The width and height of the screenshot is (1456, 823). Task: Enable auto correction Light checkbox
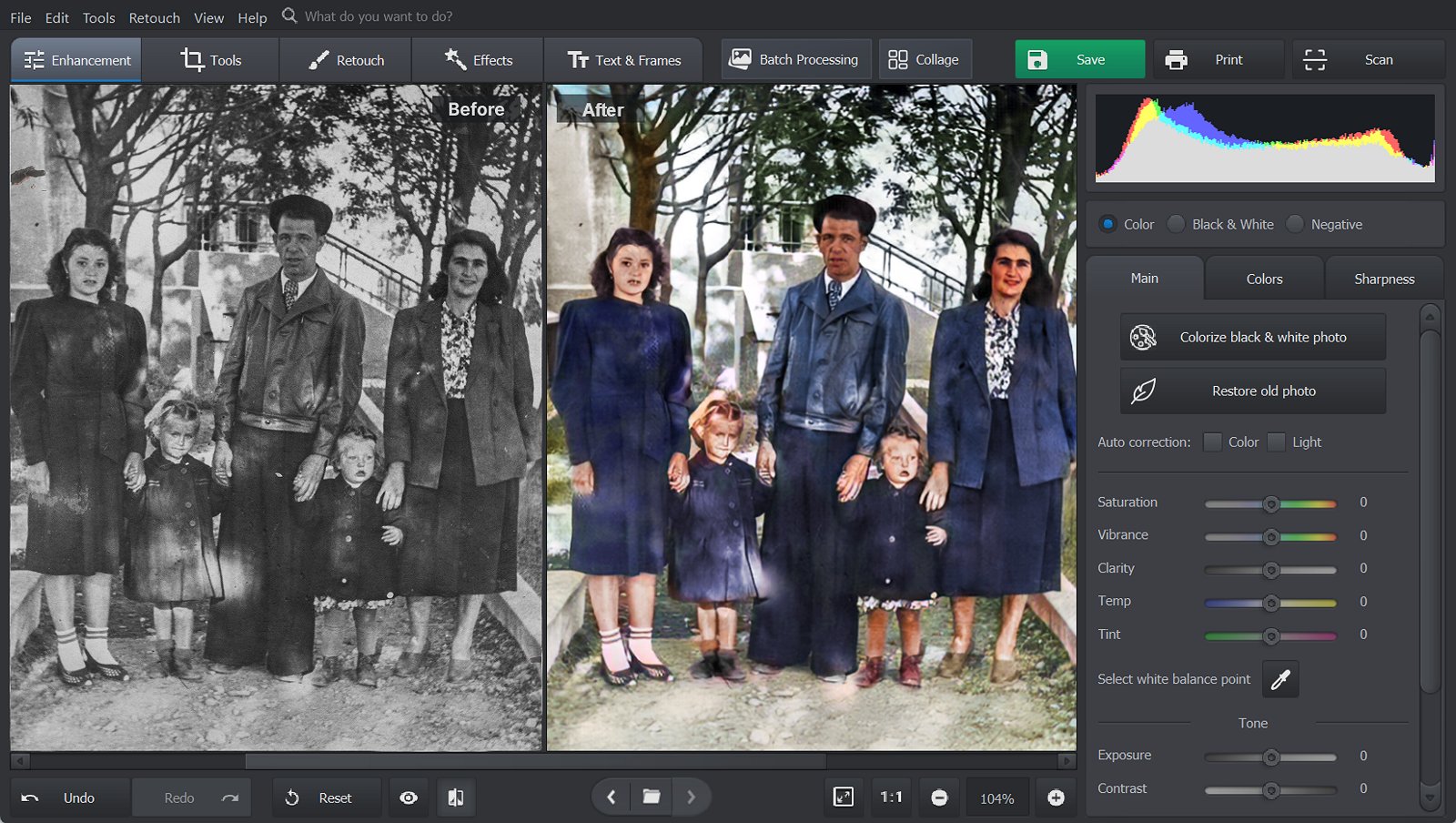coord(1276,442)
